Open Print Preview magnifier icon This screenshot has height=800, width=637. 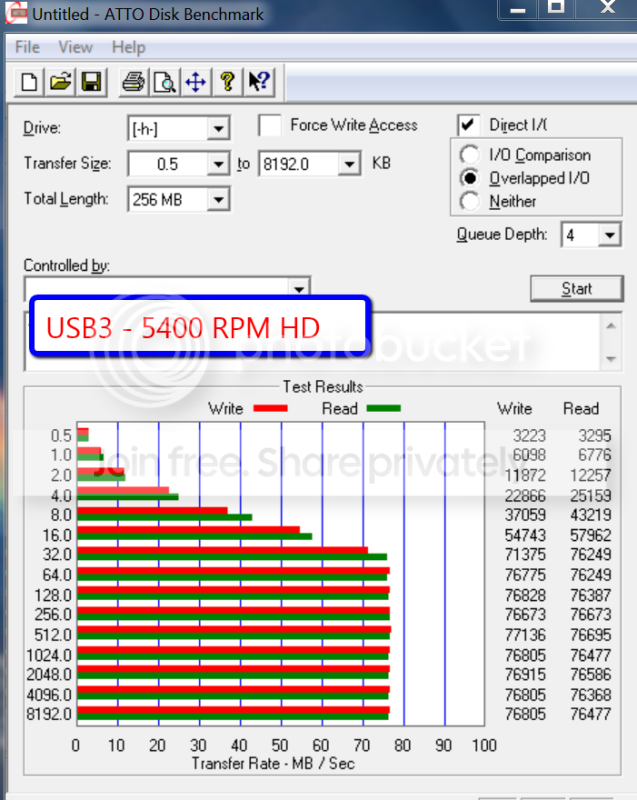165,82
